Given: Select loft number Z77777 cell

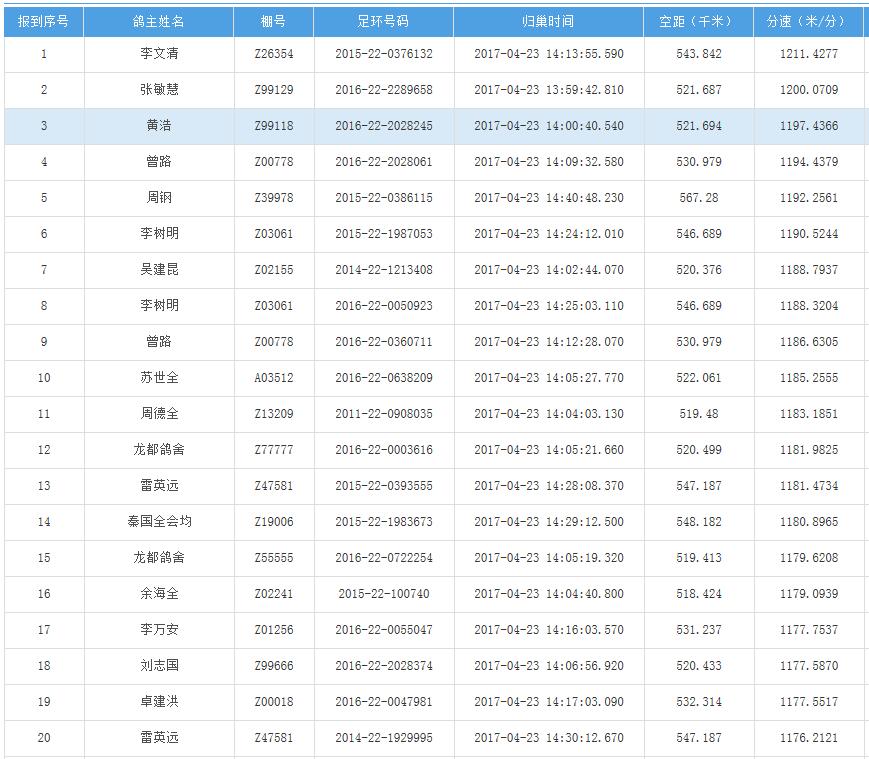Looking at the screenshot, I should (x=273, y=450).
